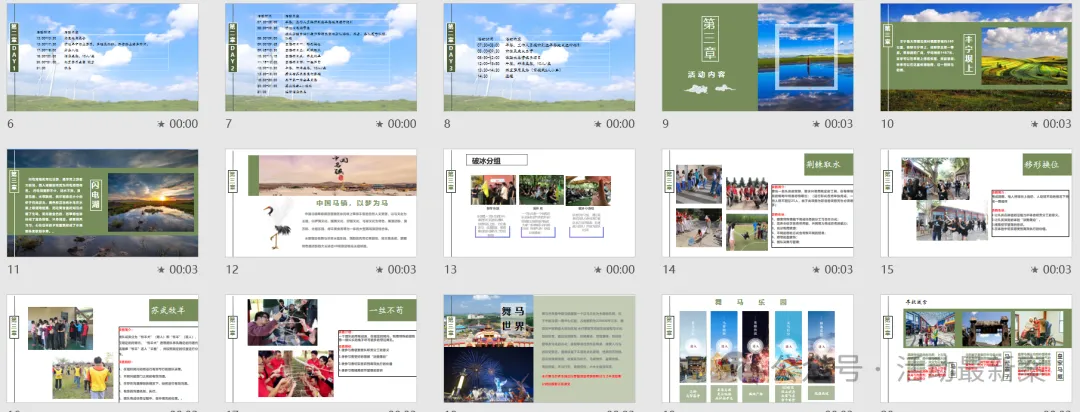Click the 00:03 timing under slide 15
Image resolution: width=1080 pixels, height=412 pixels.
[1057, 269]
